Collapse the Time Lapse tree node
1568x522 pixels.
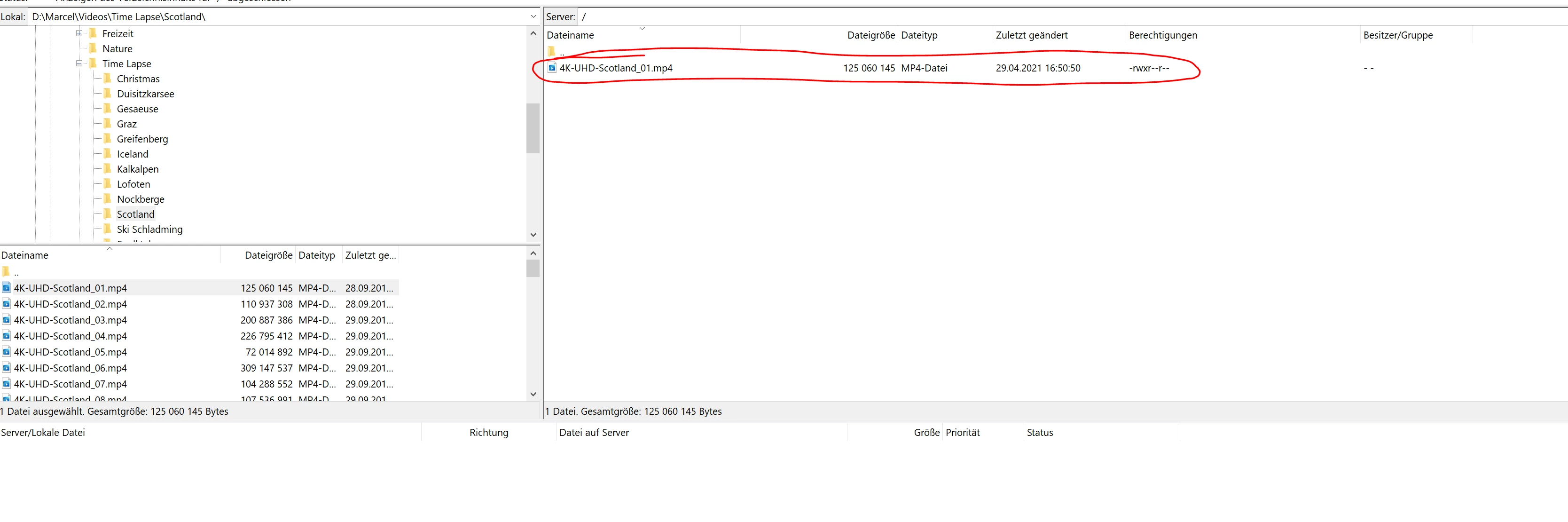(79, 63)
